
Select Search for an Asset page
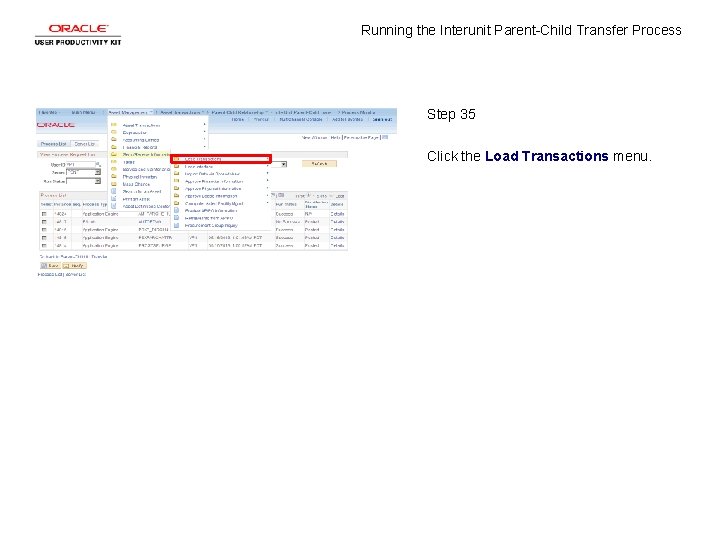pyautogui.click(x=142, y=191)
